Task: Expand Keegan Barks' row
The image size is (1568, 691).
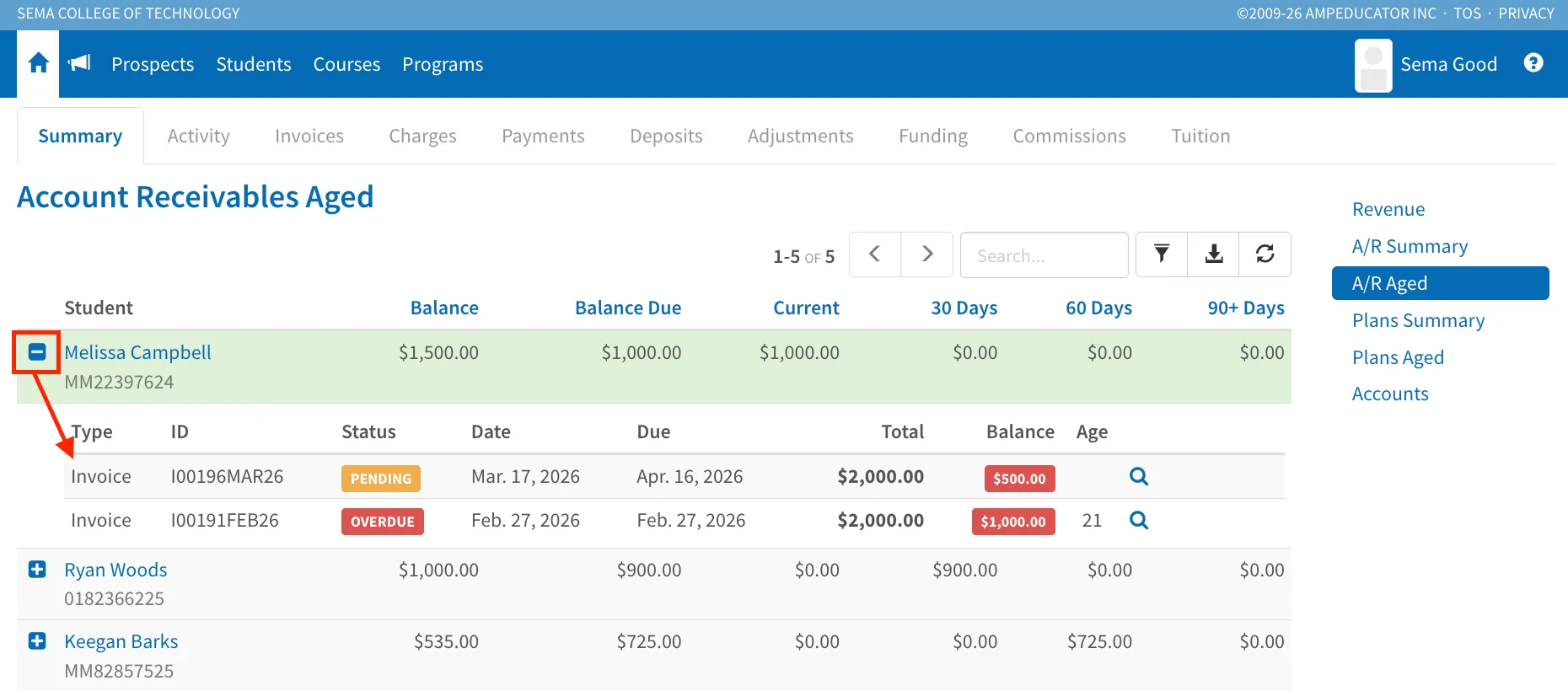Action: pos(37,641)
